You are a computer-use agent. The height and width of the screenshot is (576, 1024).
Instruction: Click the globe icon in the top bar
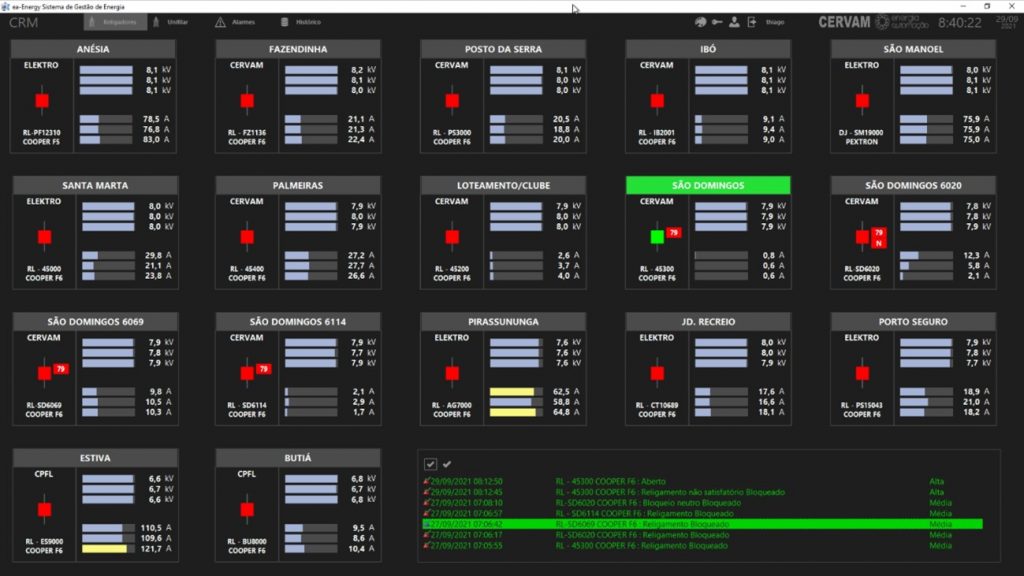pyautogui.click(x=701, y=21)
